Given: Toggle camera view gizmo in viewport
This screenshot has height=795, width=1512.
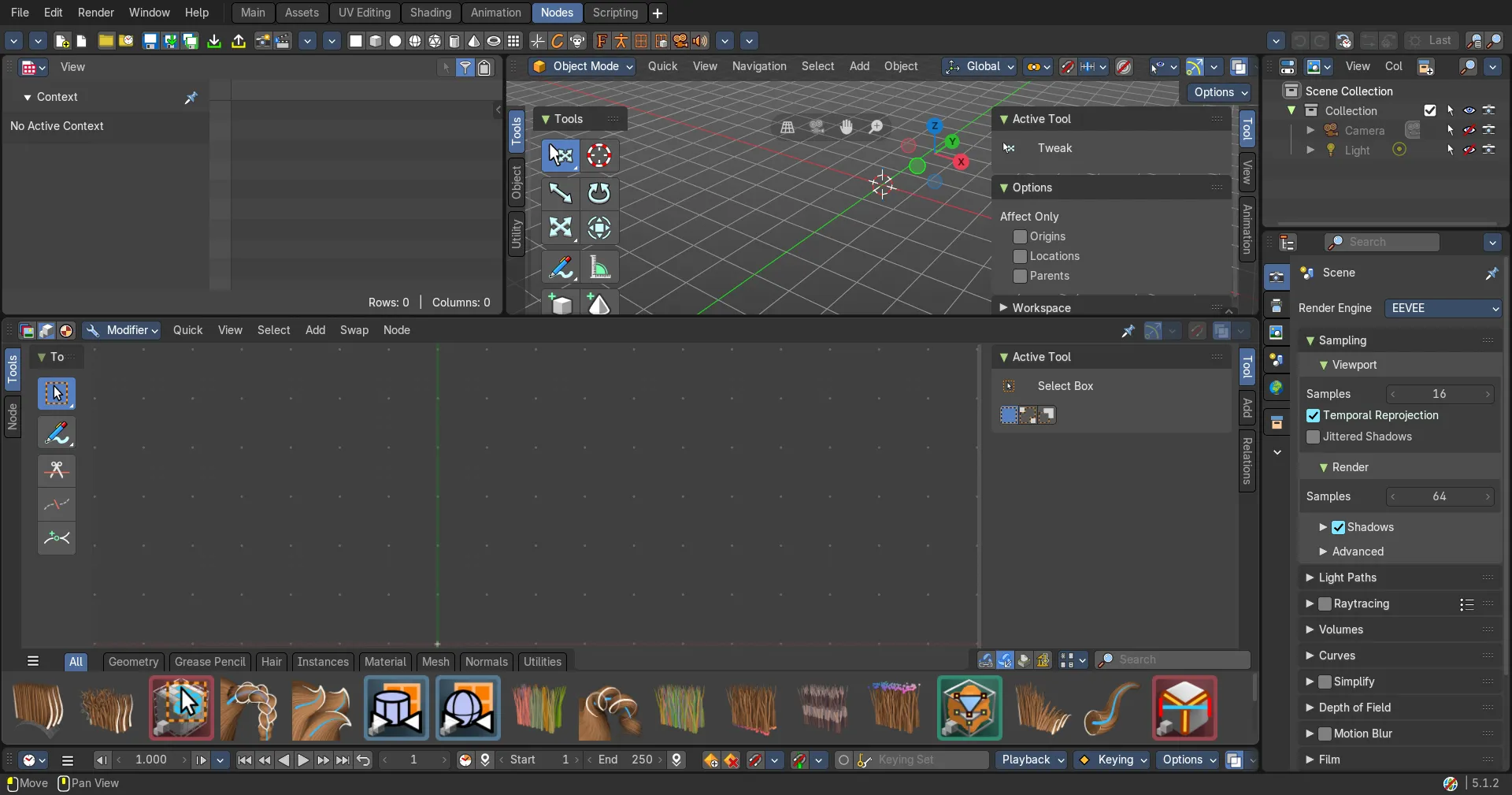Looking at the screenshot, I should point(817,127).
